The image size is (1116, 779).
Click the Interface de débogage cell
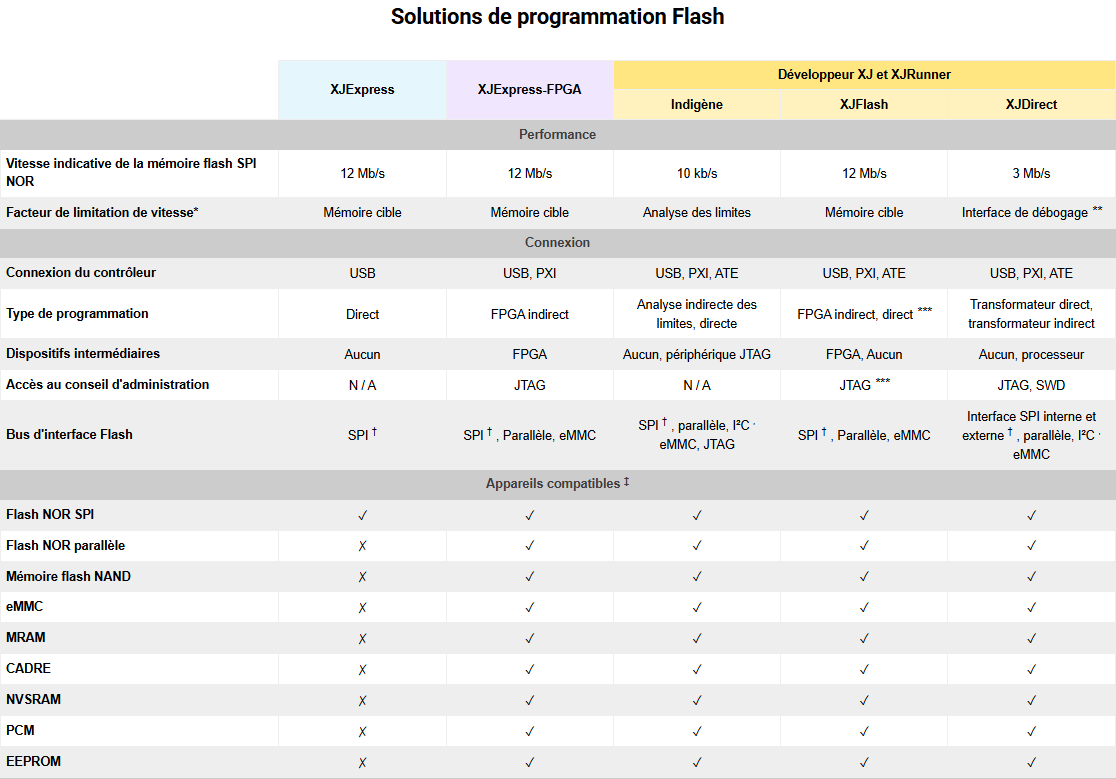coord(1031,213)
